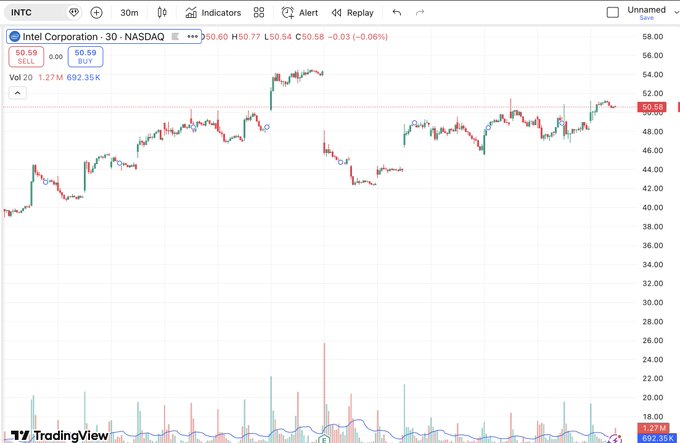Open the 30m interval selector
This screenshot has height=443, width=680.
click(x=129, y=13)
